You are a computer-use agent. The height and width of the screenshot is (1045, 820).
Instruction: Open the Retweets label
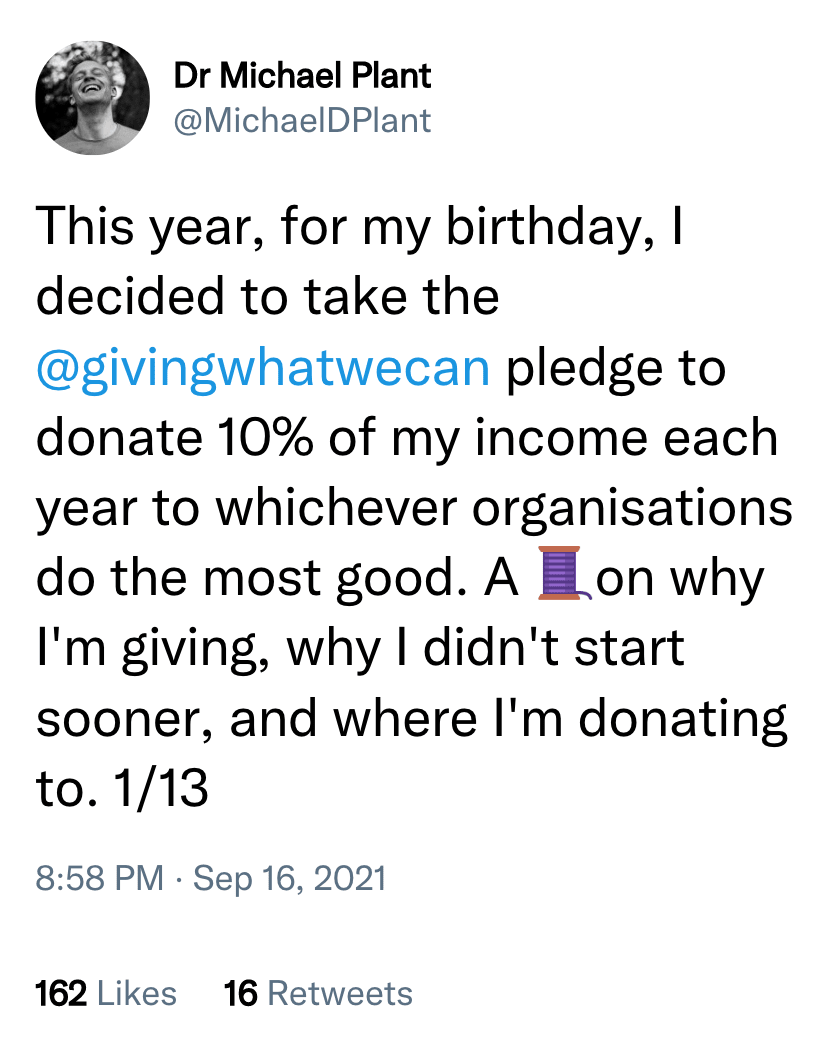point(340,993)
